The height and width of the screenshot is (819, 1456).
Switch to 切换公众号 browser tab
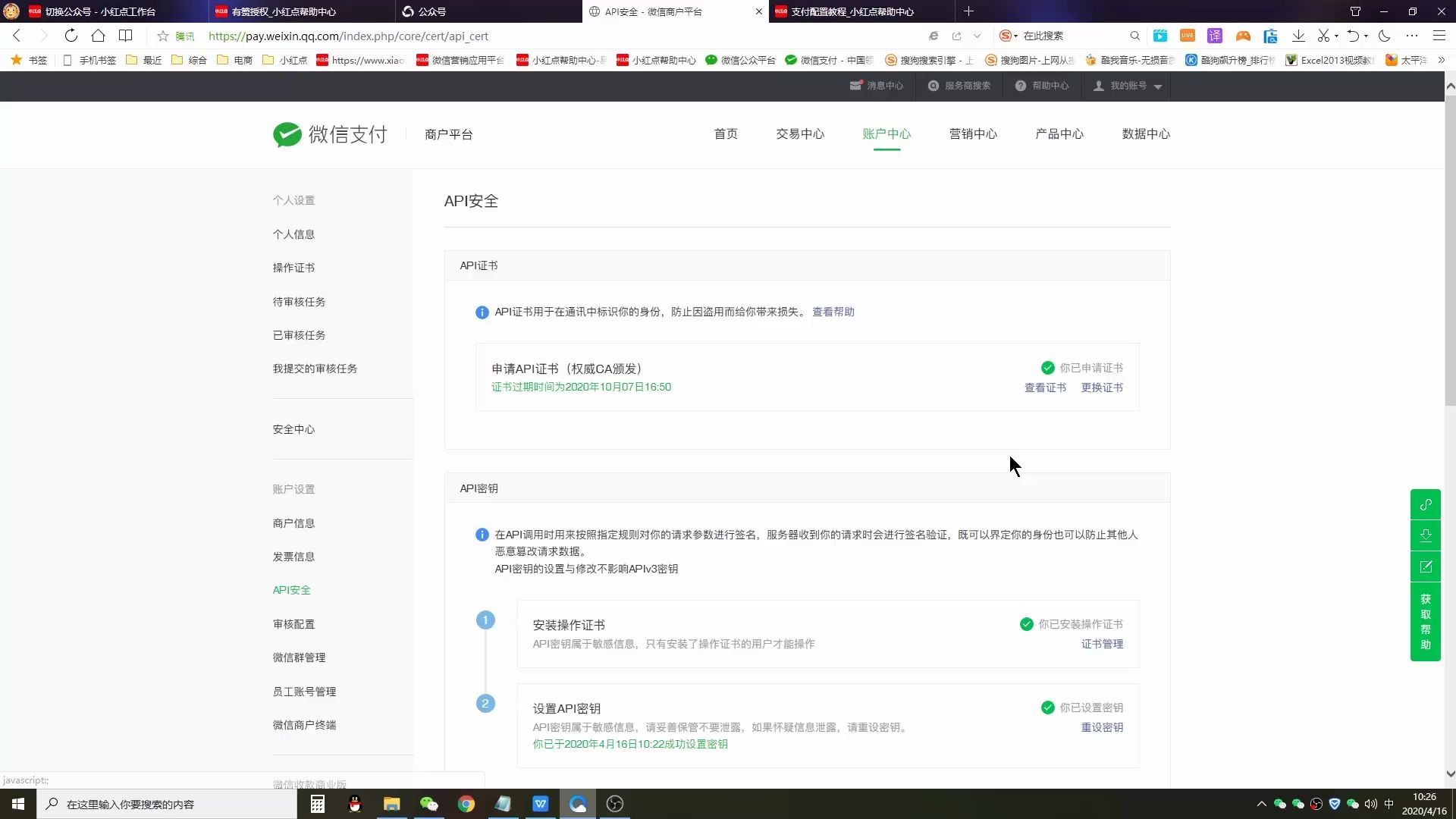point(114,11)
